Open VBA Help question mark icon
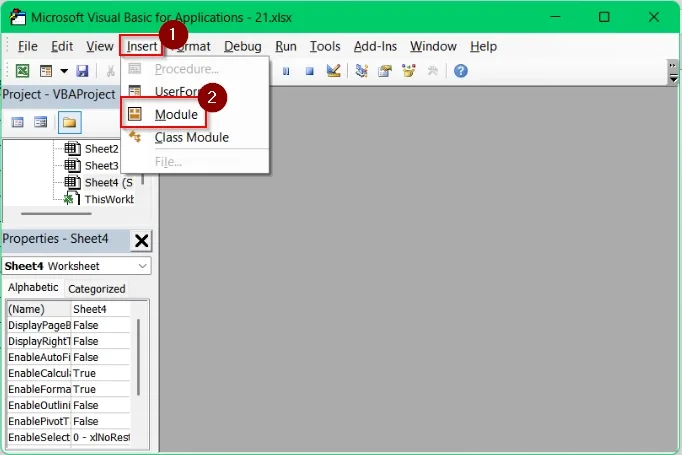The height and width of the screenshot is (455, 682). click(461, 70)
